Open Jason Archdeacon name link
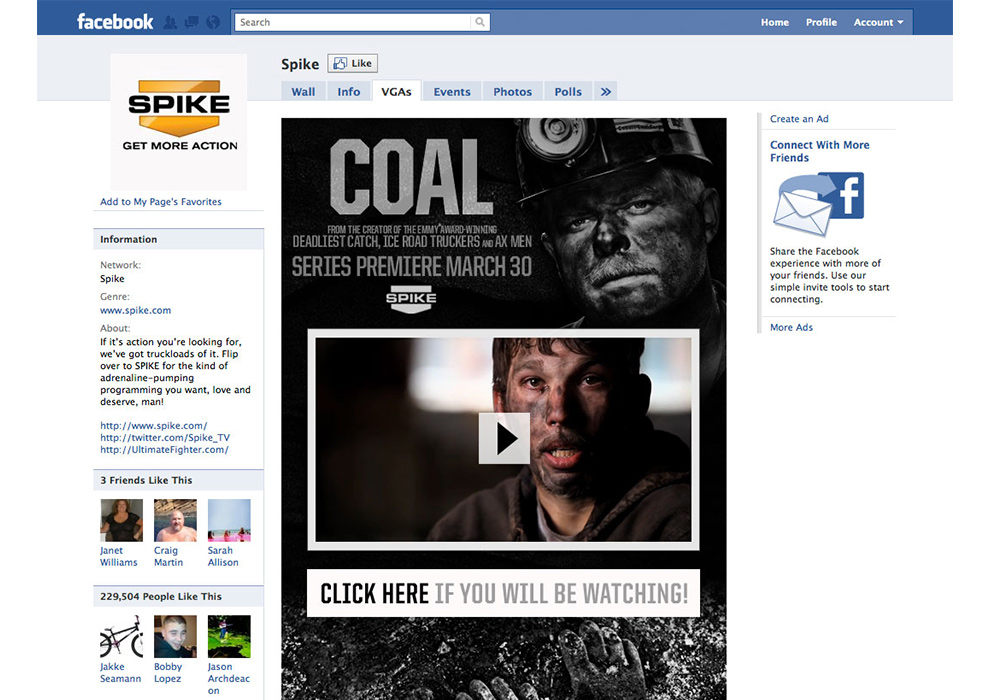 point(229,679)
